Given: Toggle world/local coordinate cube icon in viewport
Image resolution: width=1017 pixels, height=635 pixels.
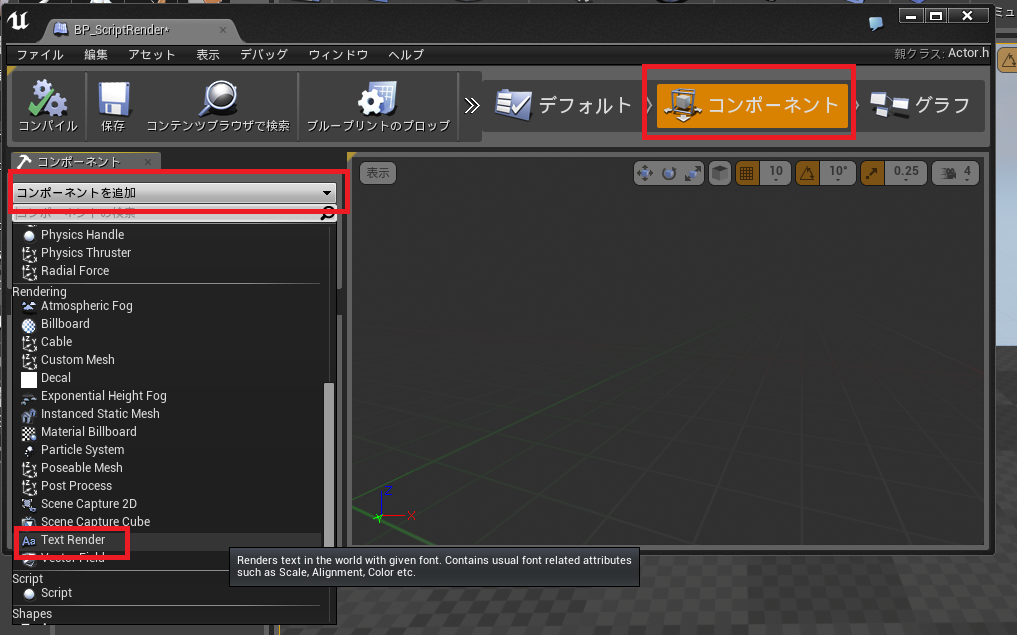Looking at the screenshot, I should [719, 173].
